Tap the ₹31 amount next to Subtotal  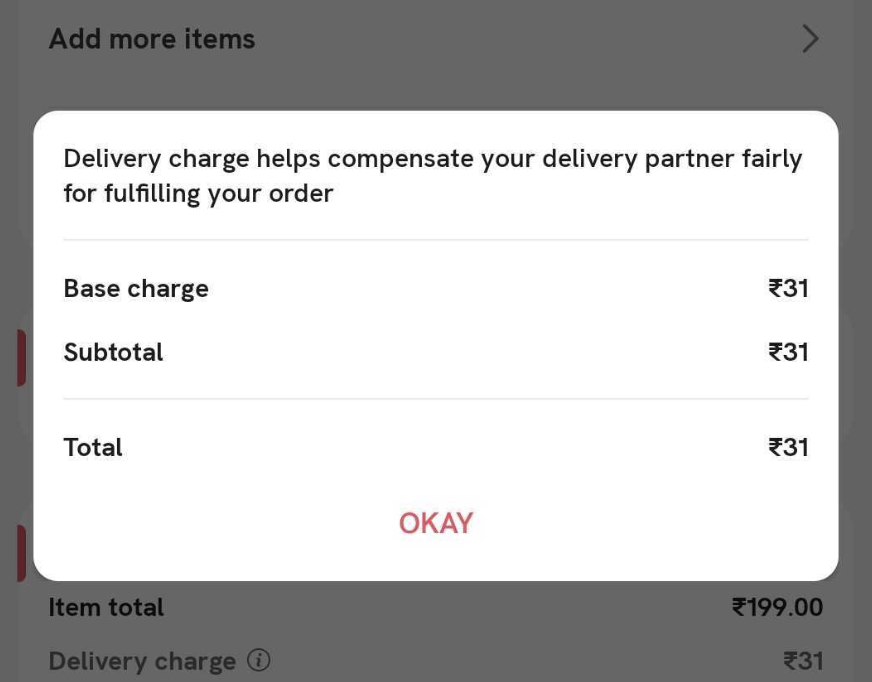[788, 352]
